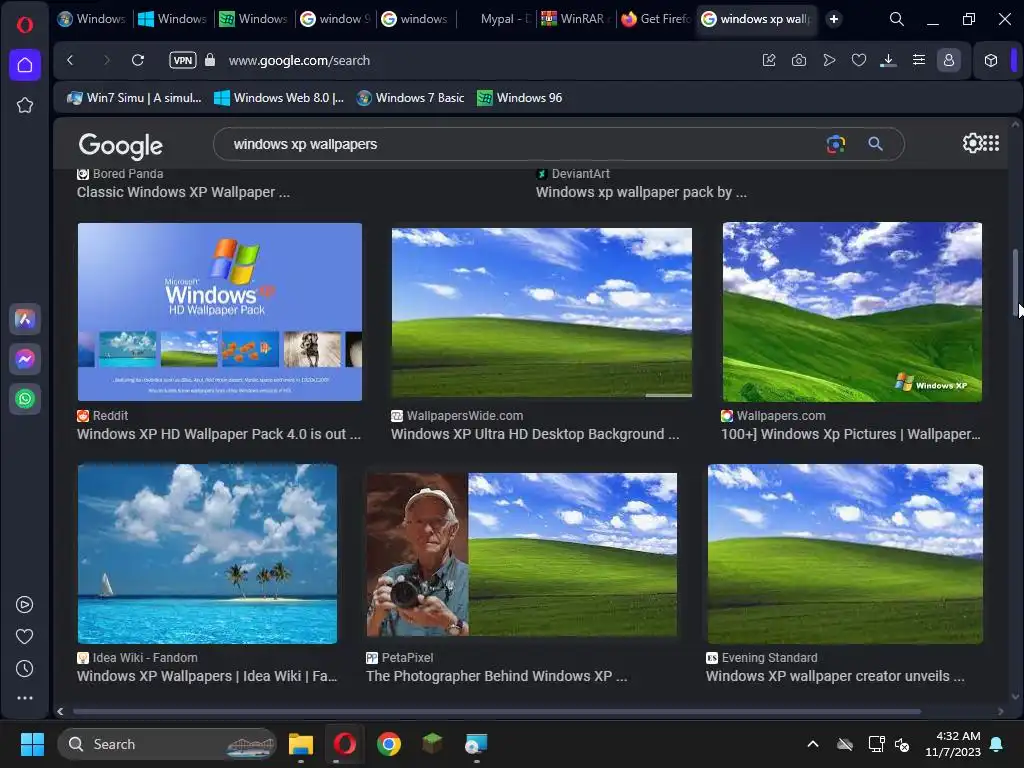1024x768 pixels.
Task: Open Easy Setup sliders icon
Action: (919, 60)
